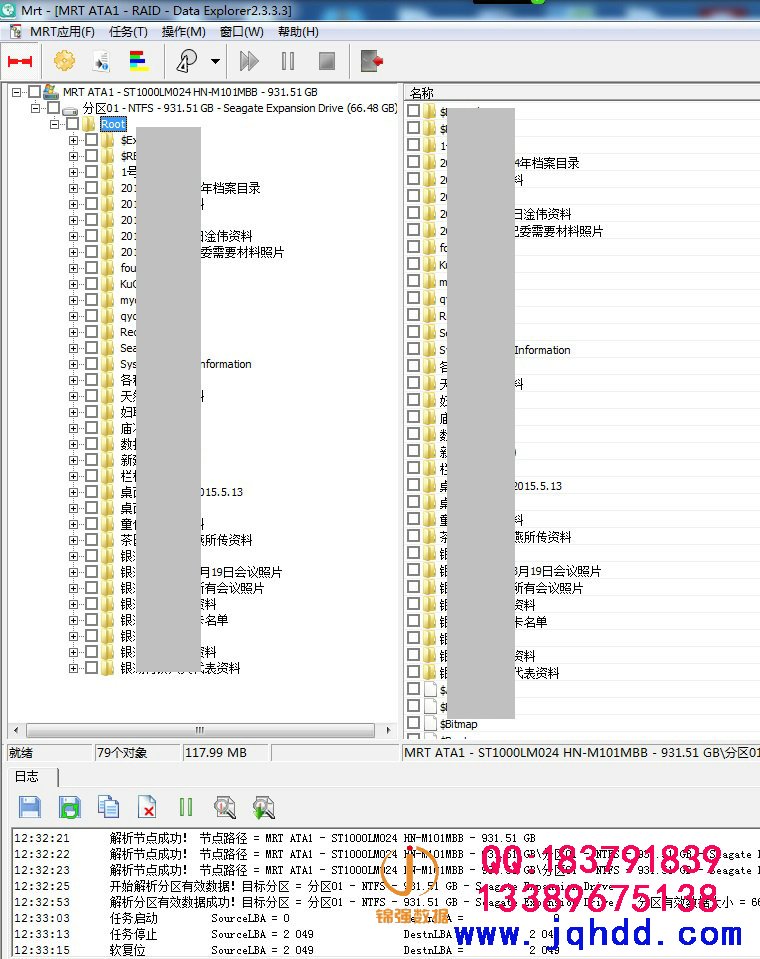Image resolution: width=760 pixels, height=959 pixels.
Task: Select the Root folder in tree
Action: pyautogui.click(x=113, y=124)
